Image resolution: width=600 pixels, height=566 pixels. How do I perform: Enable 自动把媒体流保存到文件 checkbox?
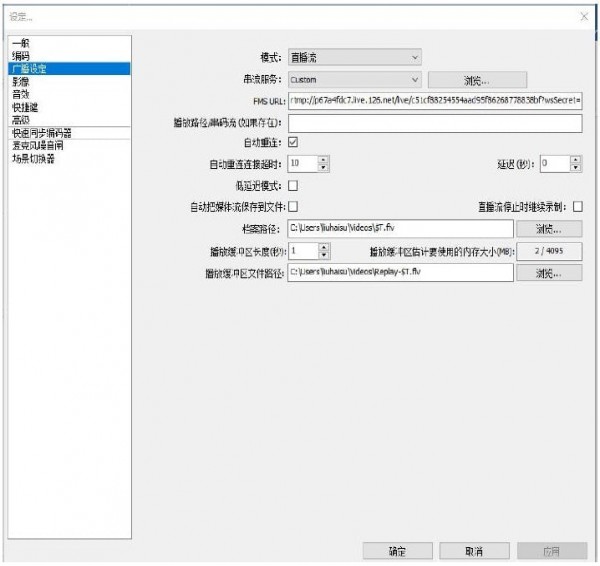(x=293, y=207)
